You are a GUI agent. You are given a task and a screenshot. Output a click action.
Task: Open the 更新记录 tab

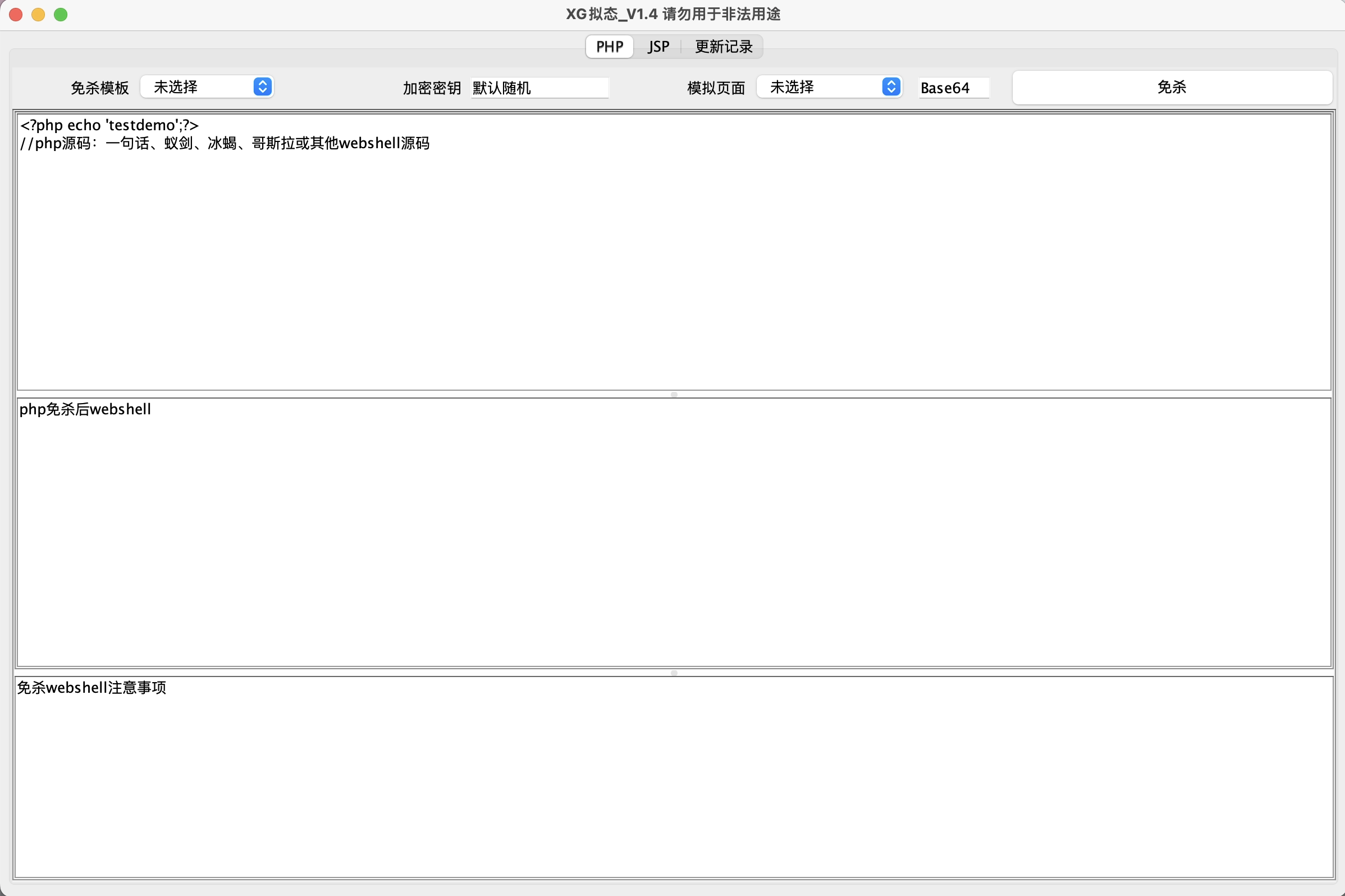click(x=724, y=46)
